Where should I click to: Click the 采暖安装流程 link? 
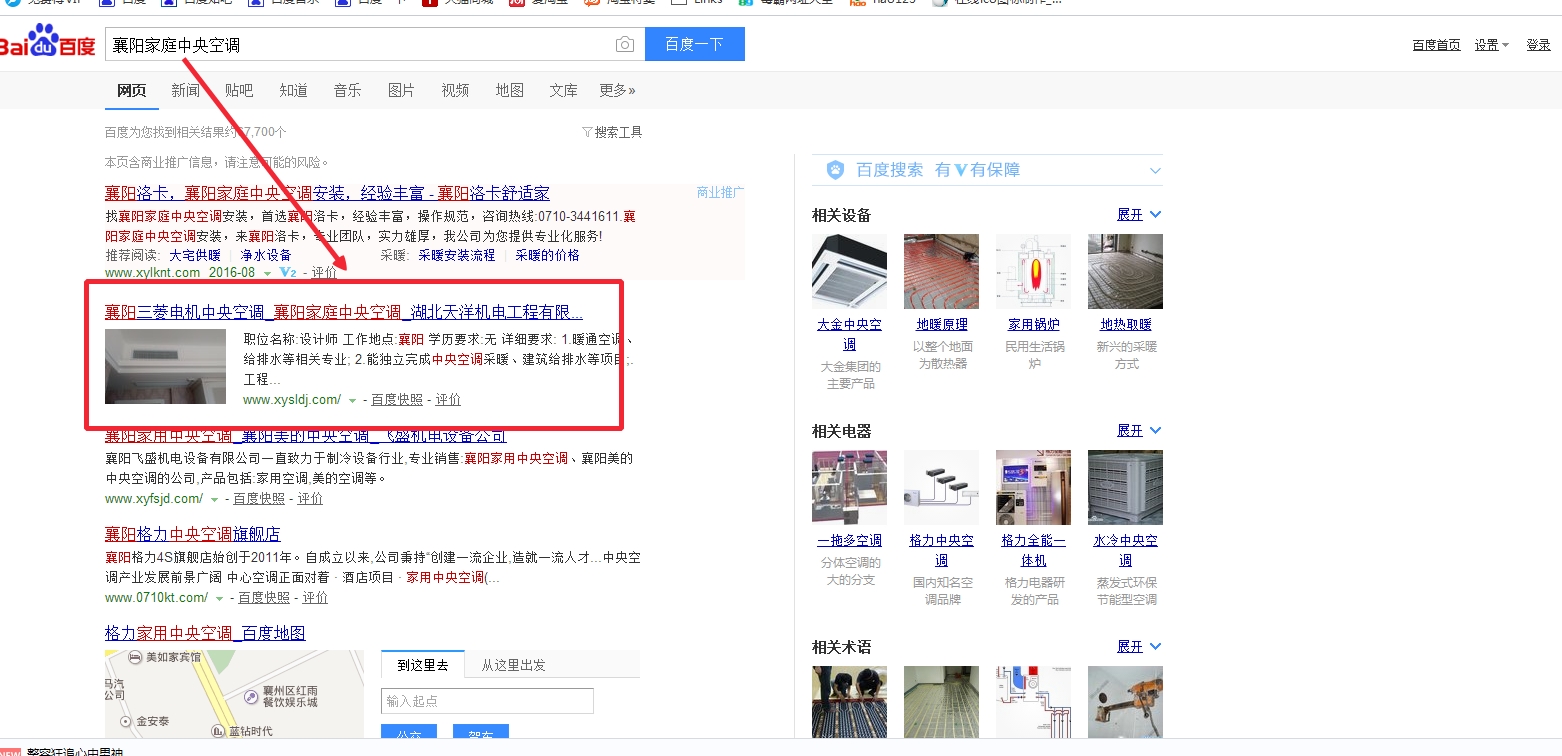pos(457,255)
